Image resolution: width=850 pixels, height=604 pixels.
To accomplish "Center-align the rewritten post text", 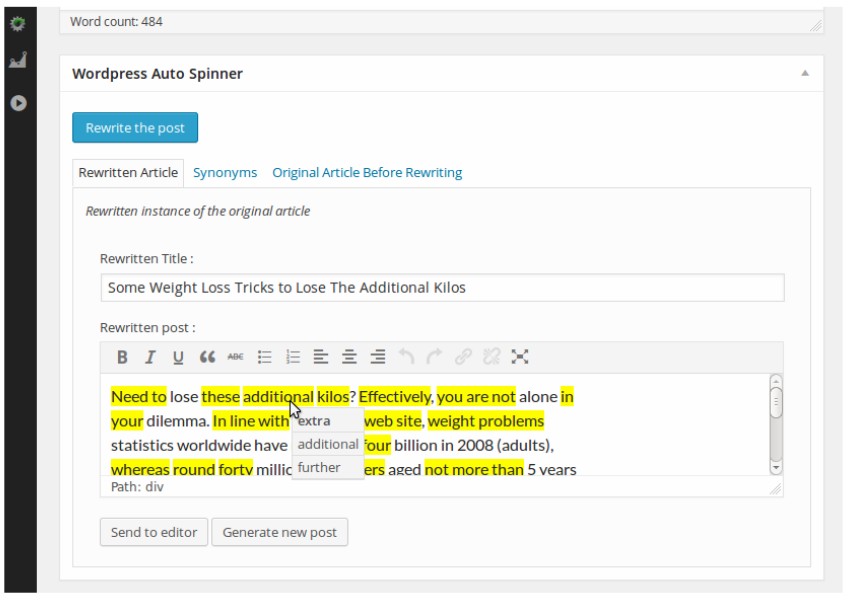I will pos(349,357).
